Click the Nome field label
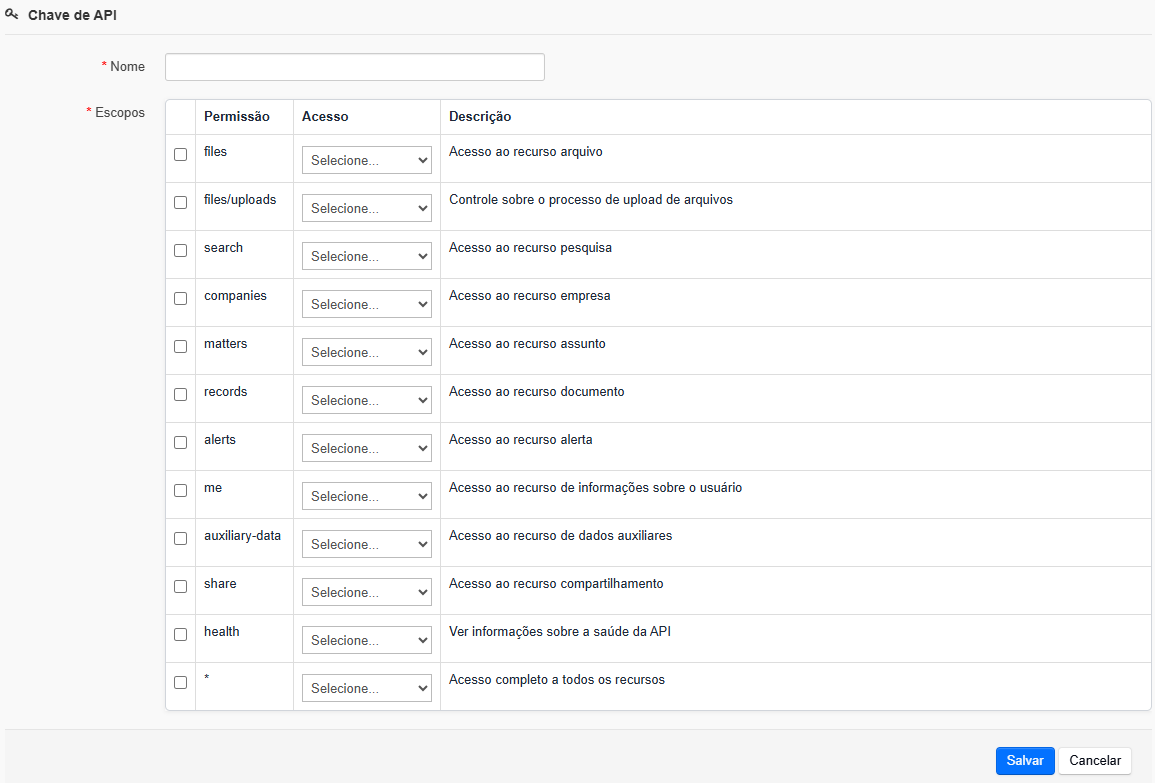The height and width of the screenshot is (783, 1155). (127, 66)
